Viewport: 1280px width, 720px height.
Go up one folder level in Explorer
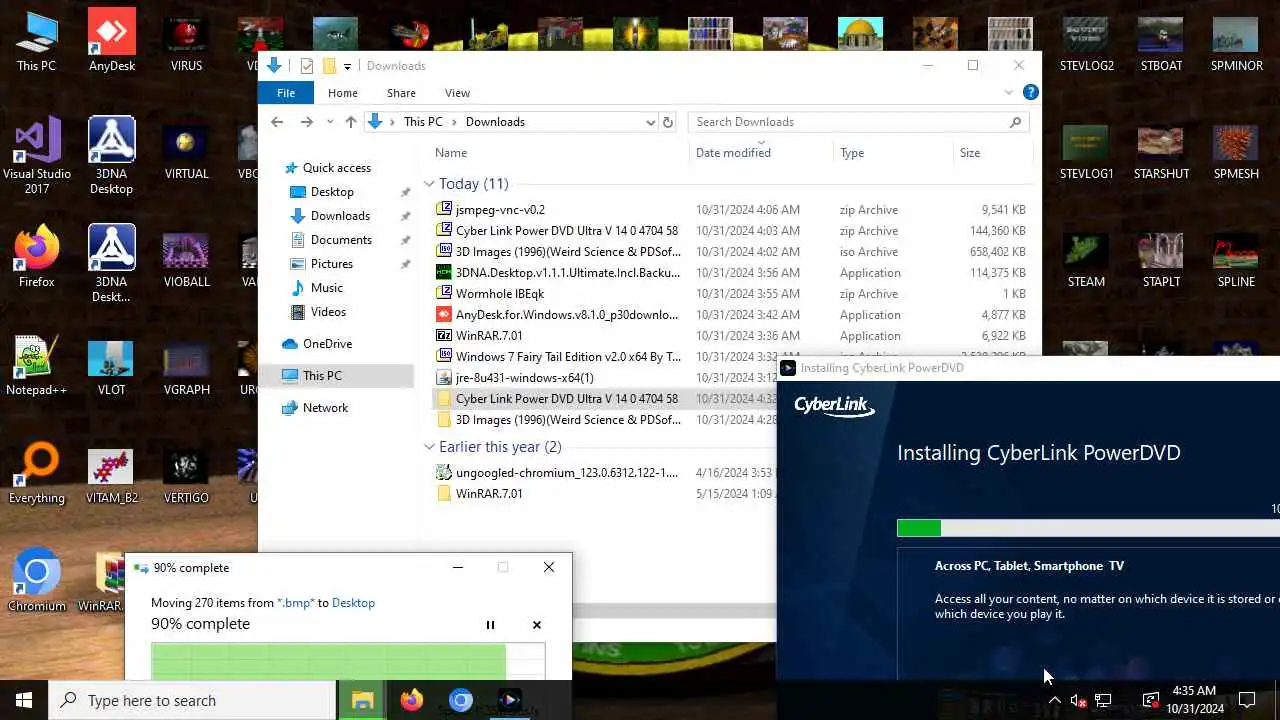point(350,122)
